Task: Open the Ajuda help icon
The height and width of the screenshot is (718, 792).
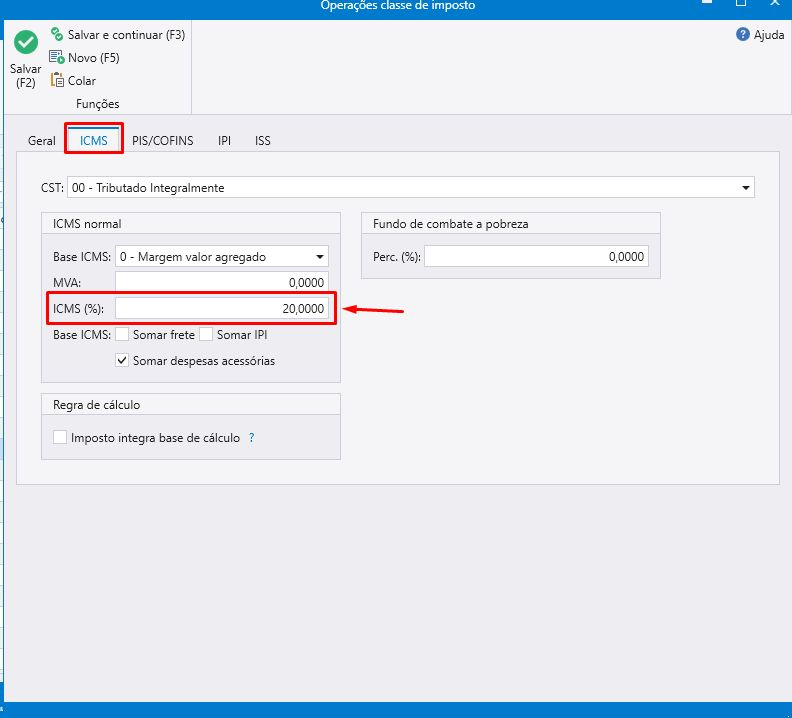Action: coord(743,35)
